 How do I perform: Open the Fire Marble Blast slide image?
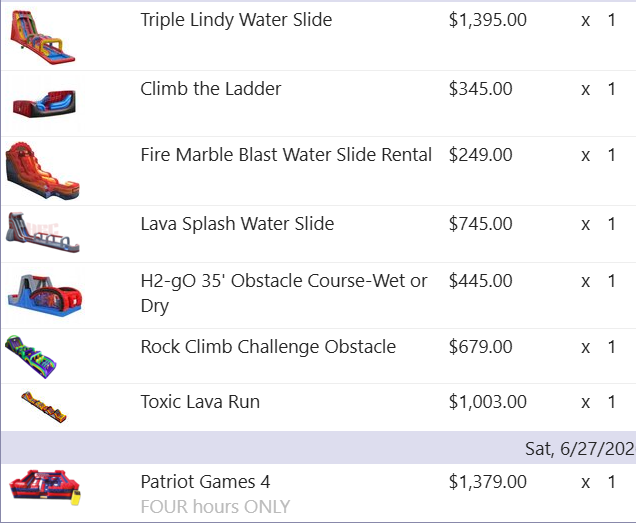41,170
